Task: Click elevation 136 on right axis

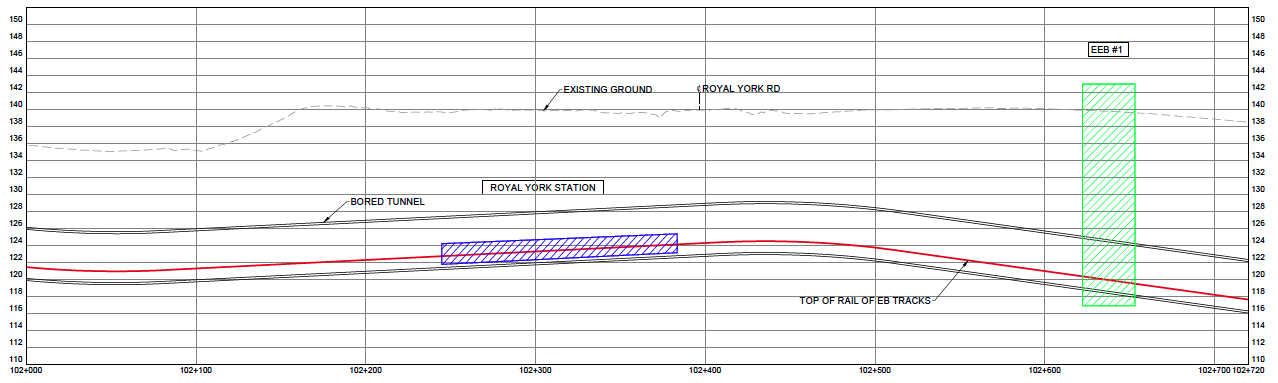Action: click(1258, 138)
